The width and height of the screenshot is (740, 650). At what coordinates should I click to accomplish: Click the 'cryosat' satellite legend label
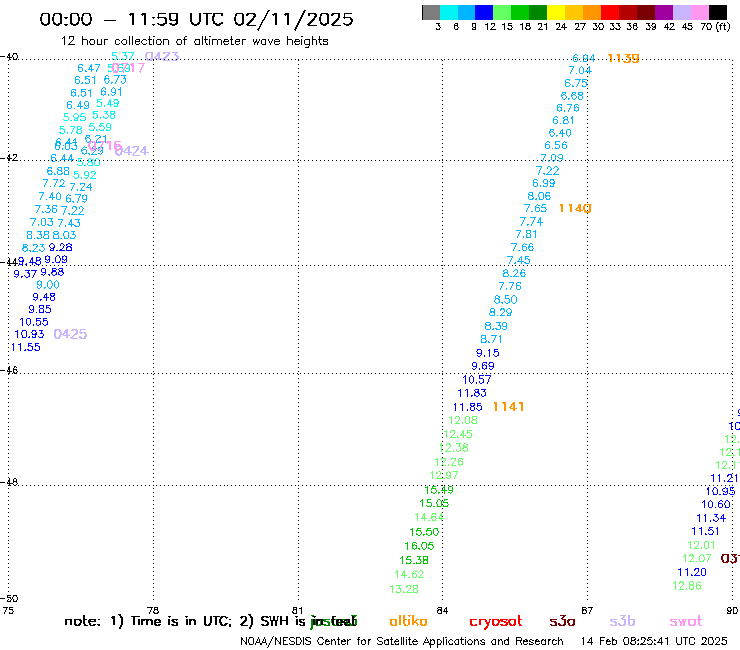(496, 622)
